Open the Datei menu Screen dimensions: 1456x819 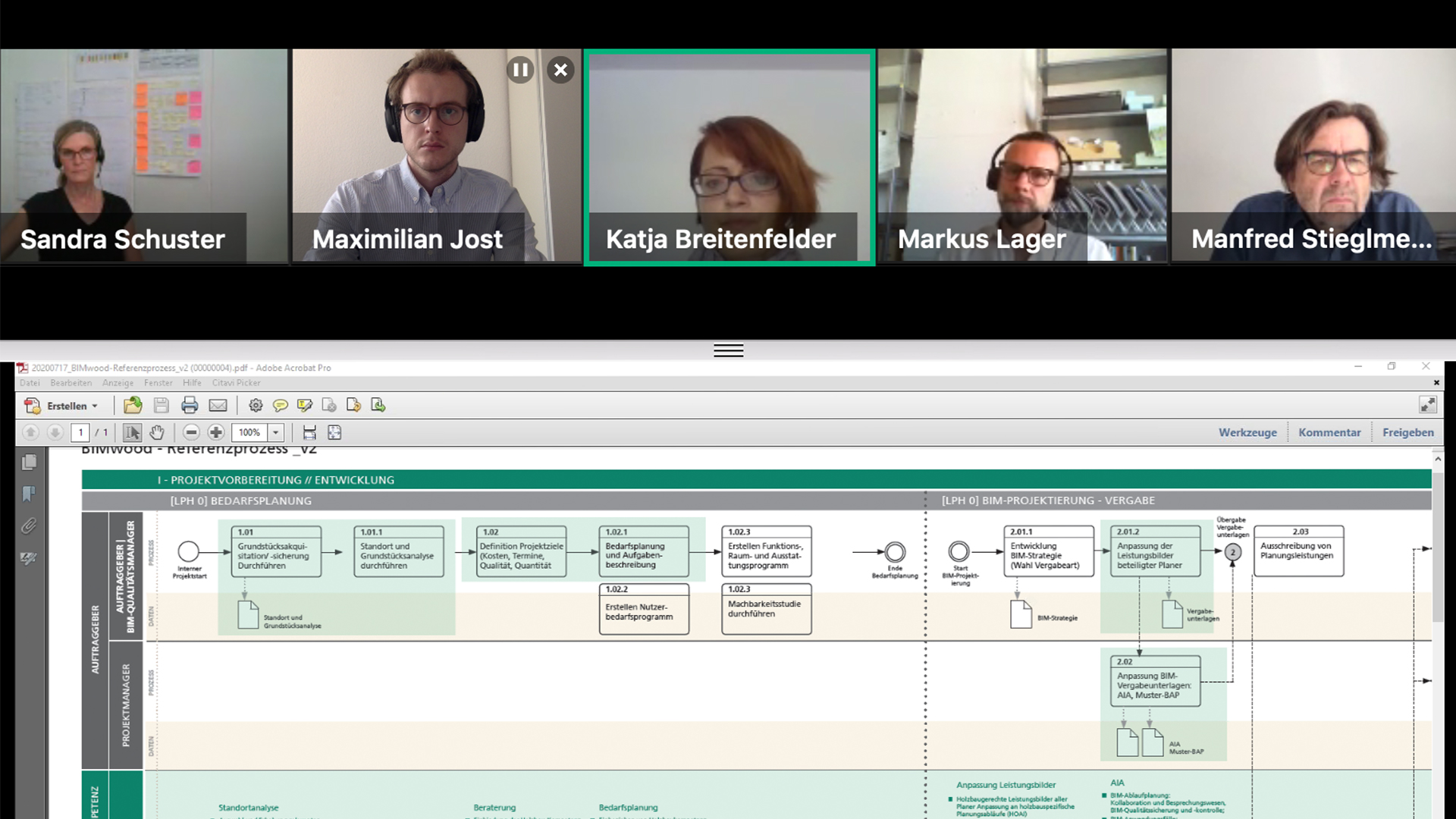click(30, 383)
